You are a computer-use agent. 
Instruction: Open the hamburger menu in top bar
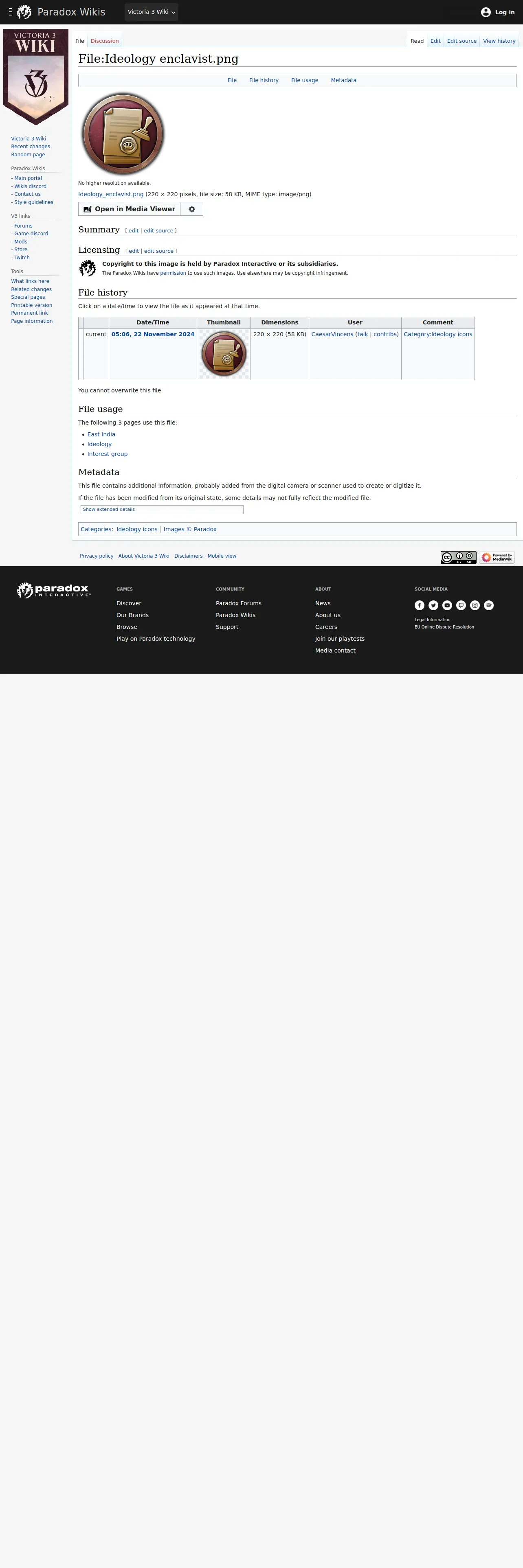[x=10, y=12]
